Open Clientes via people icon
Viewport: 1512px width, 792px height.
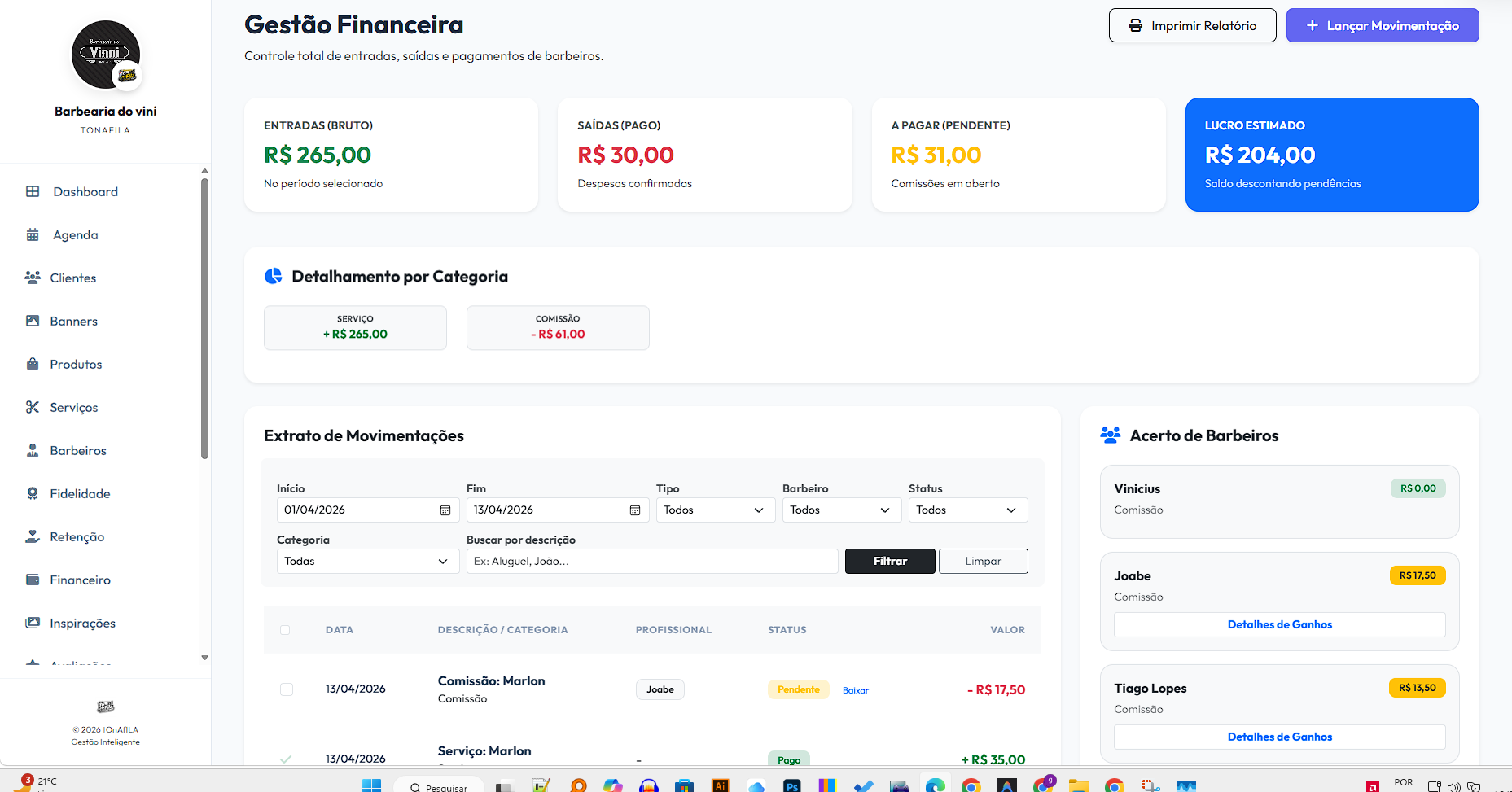(x=33, y=278)
